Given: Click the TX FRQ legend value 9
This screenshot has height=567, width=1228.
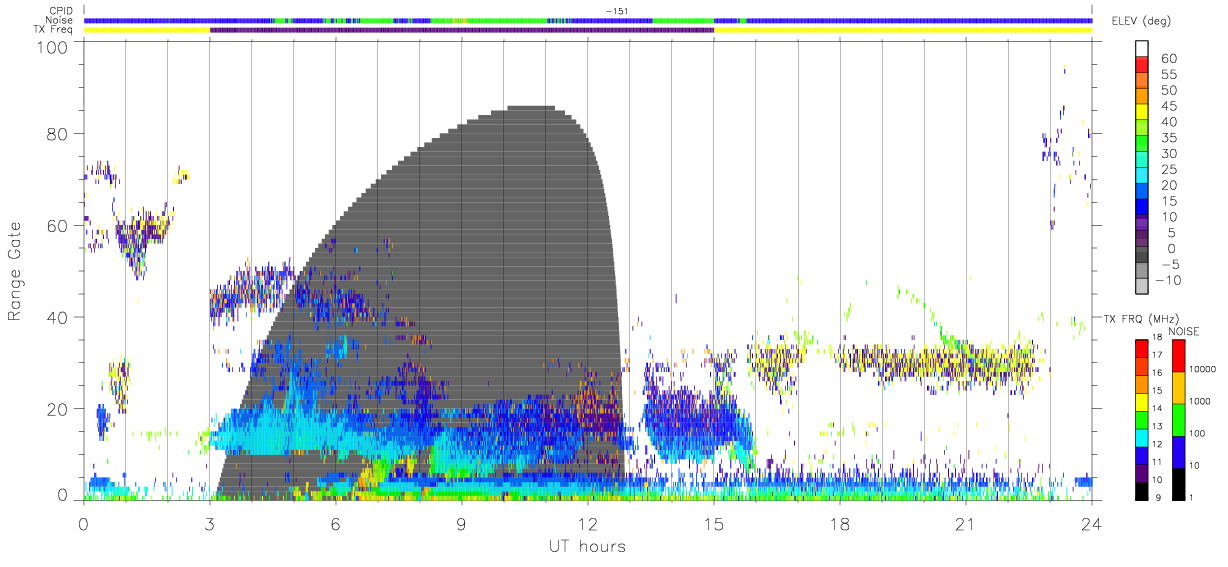Looking at the screenshot, I should click(x=1157, y=497).
